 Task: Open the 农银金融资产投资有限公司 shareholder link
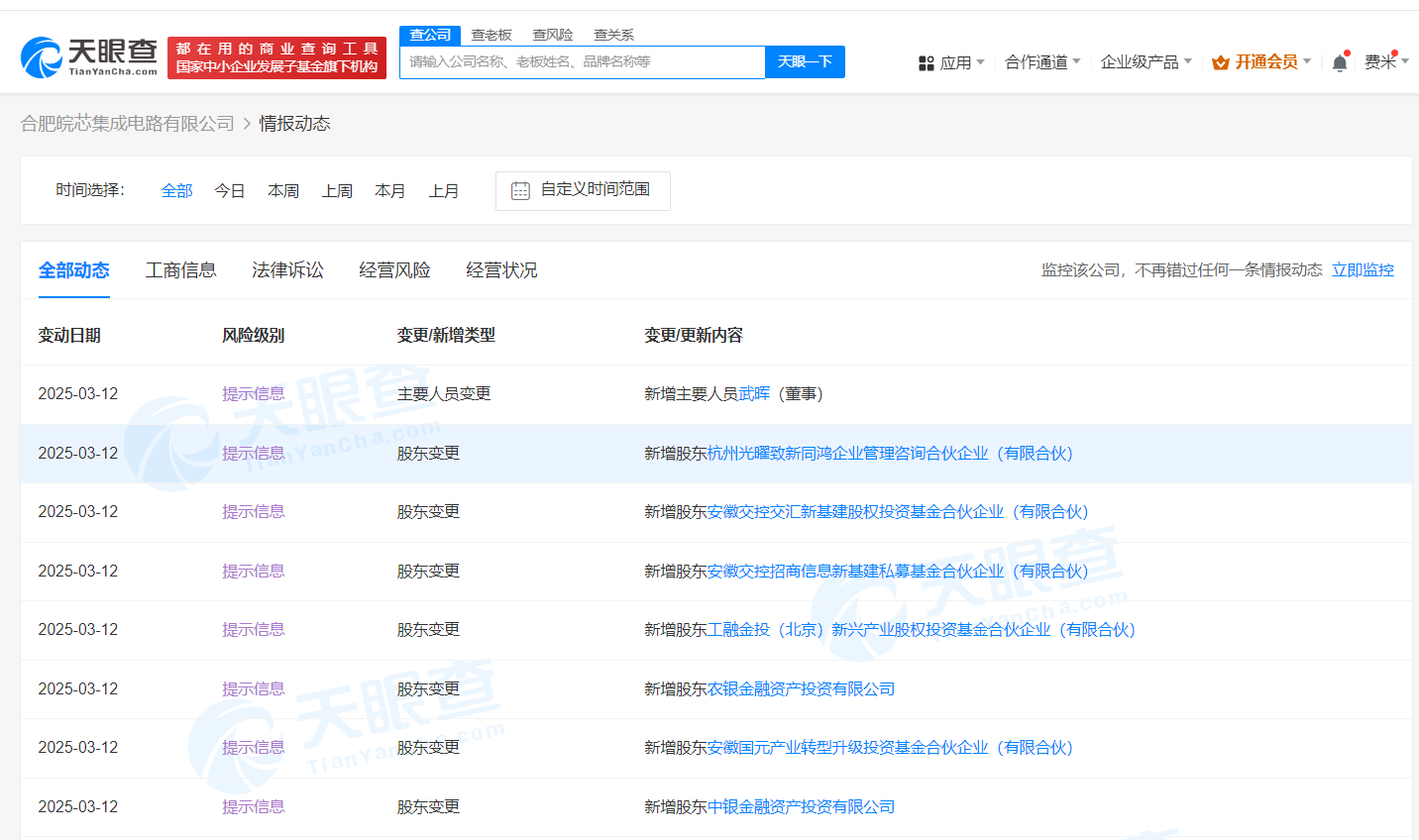pos(801,688)
